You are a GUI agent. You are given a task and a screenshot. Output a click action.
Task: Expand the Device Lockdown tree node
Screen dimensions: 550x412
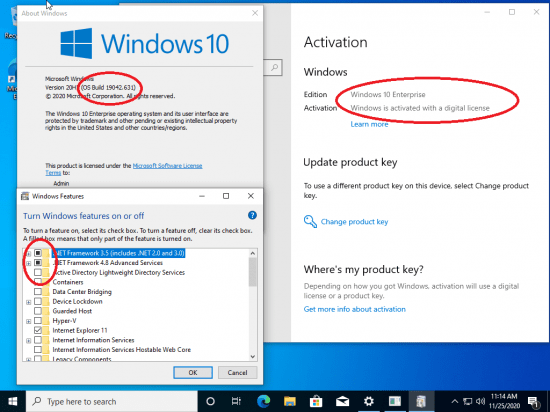28,302
